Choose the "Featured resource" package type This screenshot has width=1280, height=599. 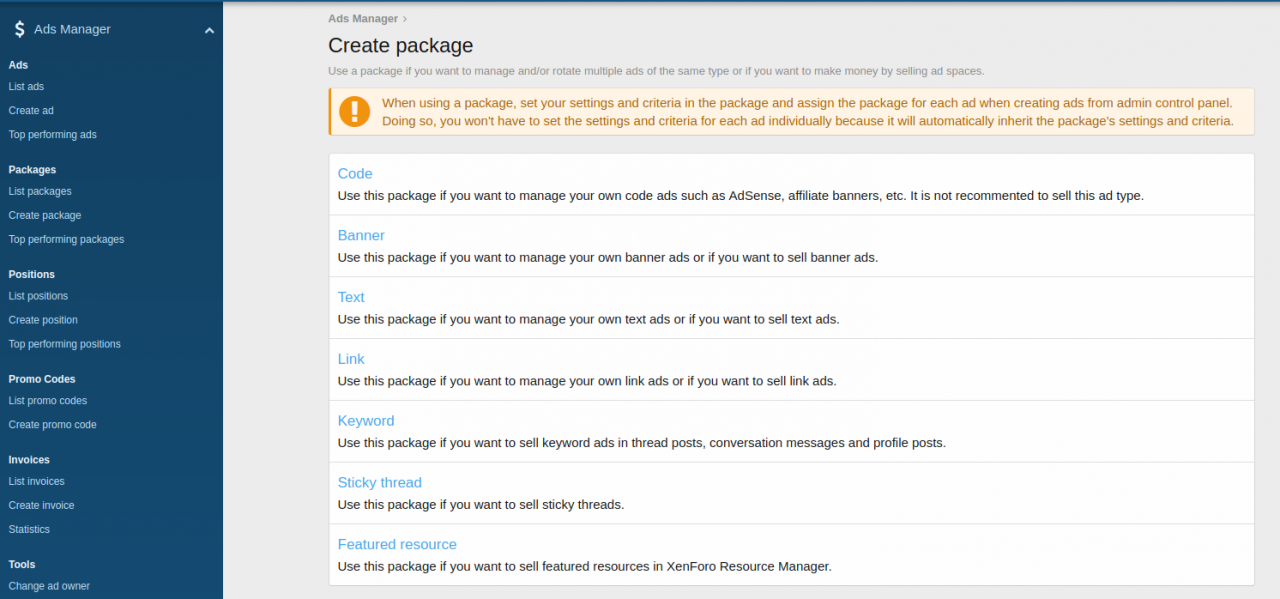pyautogui.click(x=396, y=544)
